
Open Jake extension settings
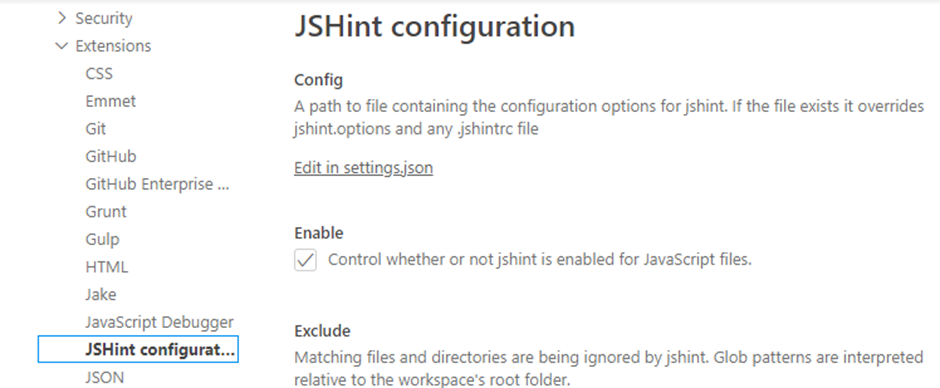(101, 294)
